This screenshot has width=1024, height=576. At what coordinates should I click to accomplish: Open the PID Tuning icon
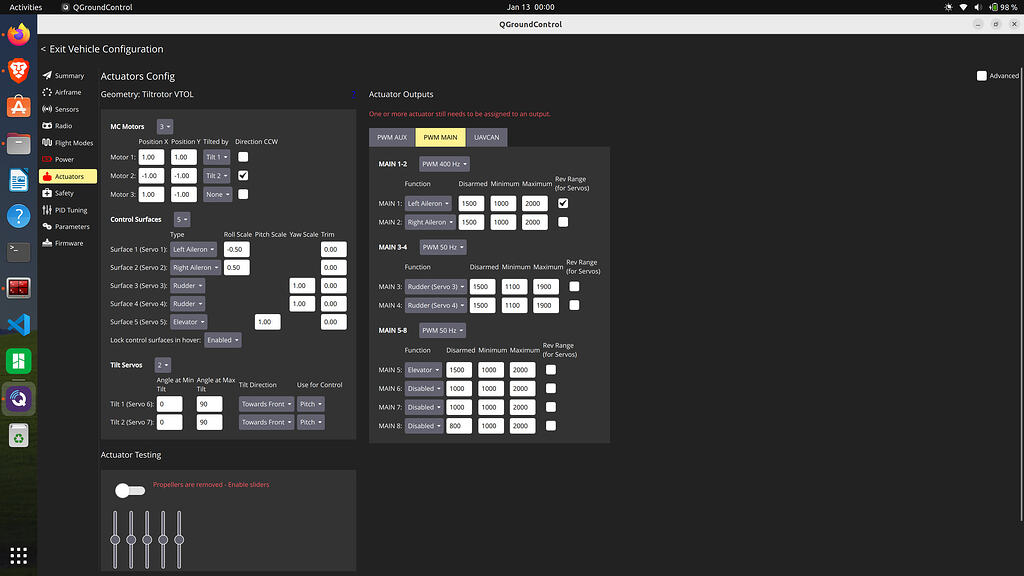(x=47, y=210)
